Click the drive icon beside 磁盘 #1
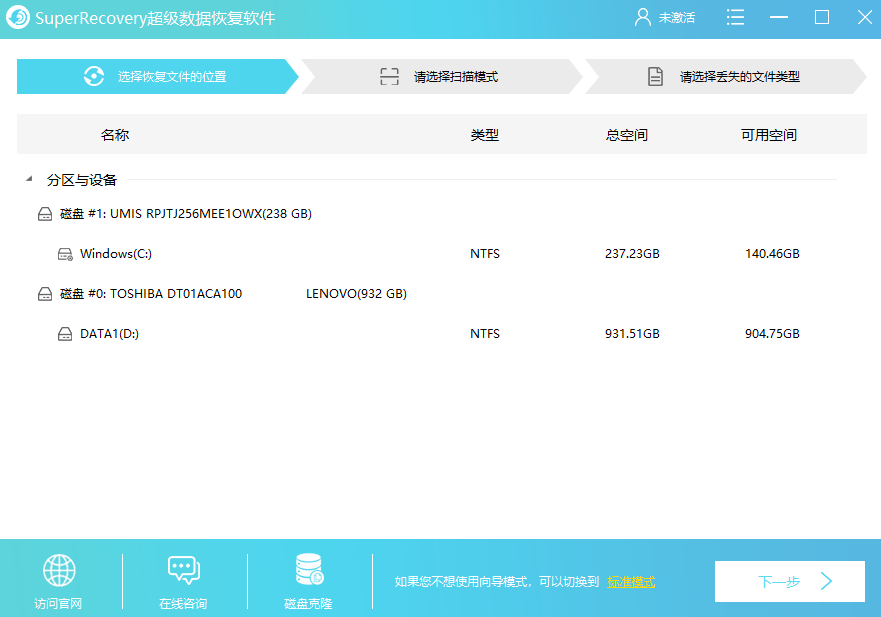881x617 pixels. pos(45,213)
